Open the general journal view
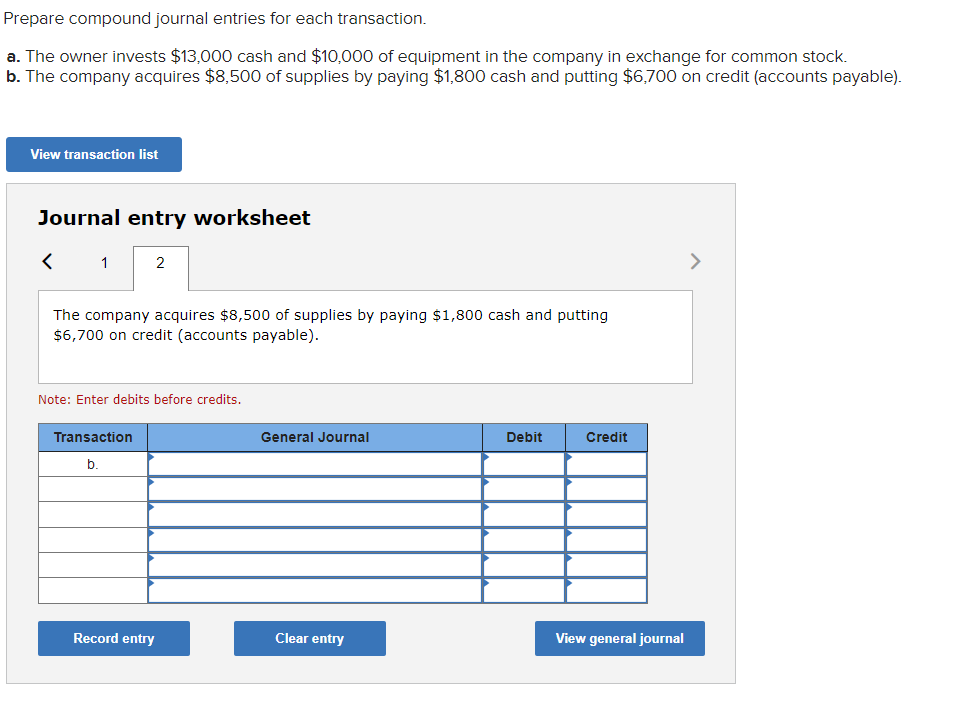 tap(619, 638)
